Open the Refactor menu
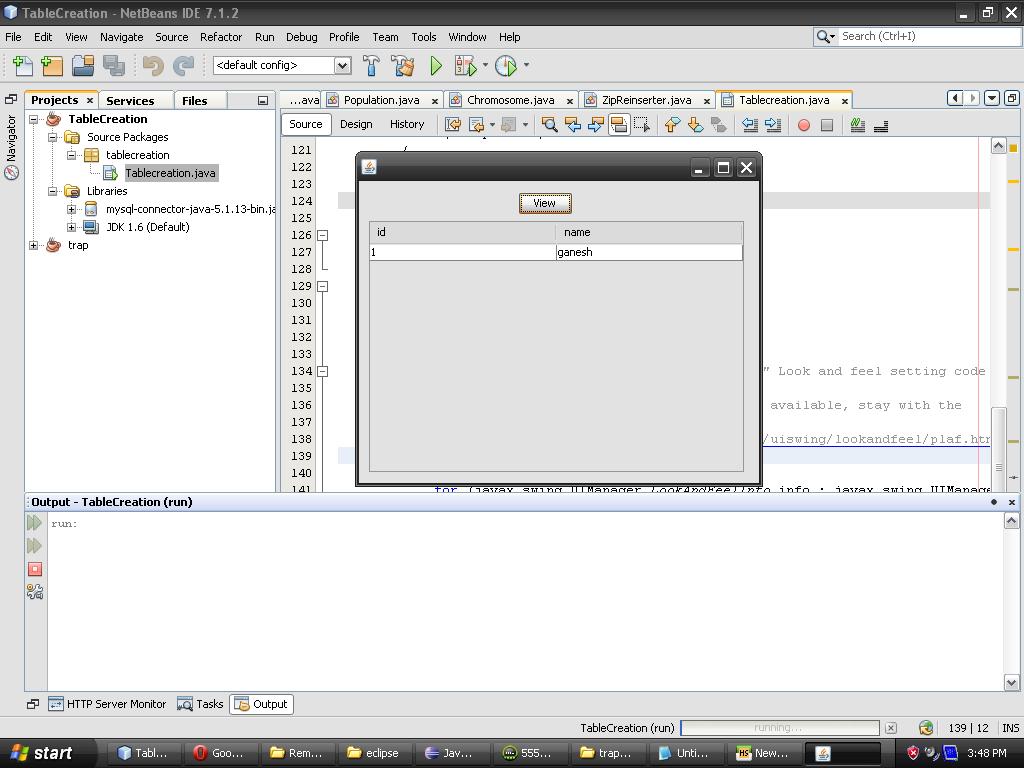 [x=220, y=37]
